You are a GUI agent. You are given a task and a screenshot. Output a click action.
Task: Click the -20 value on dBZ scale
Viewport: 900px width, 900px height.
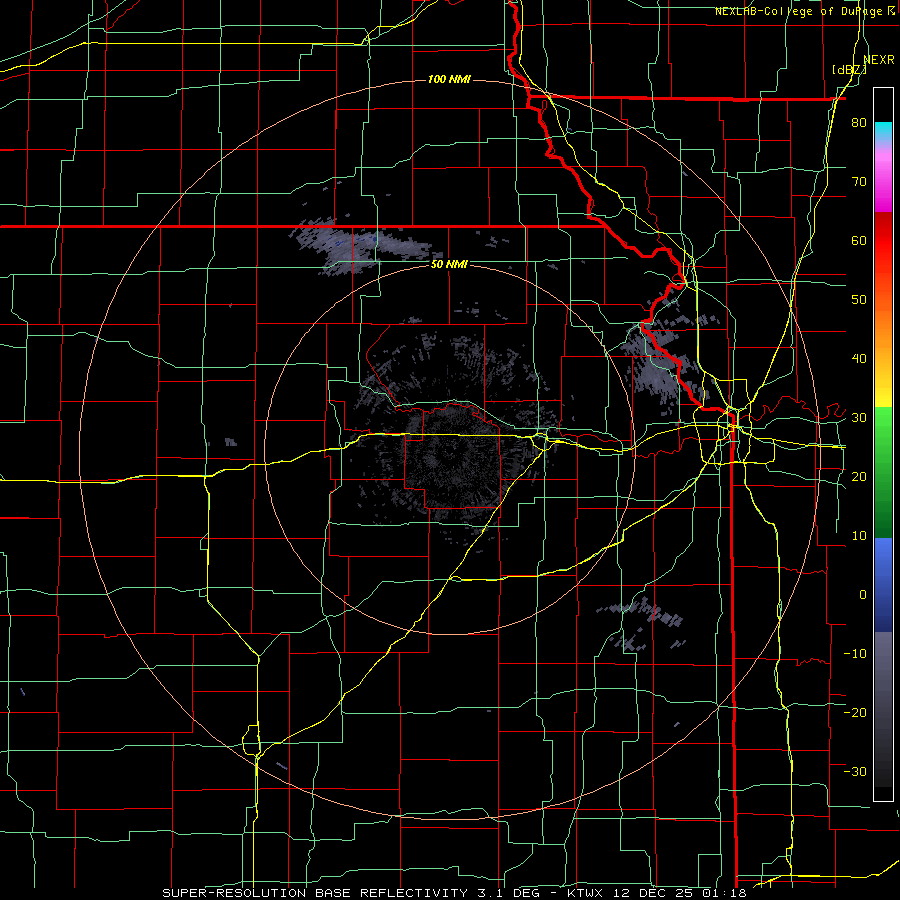pos(855,712)
